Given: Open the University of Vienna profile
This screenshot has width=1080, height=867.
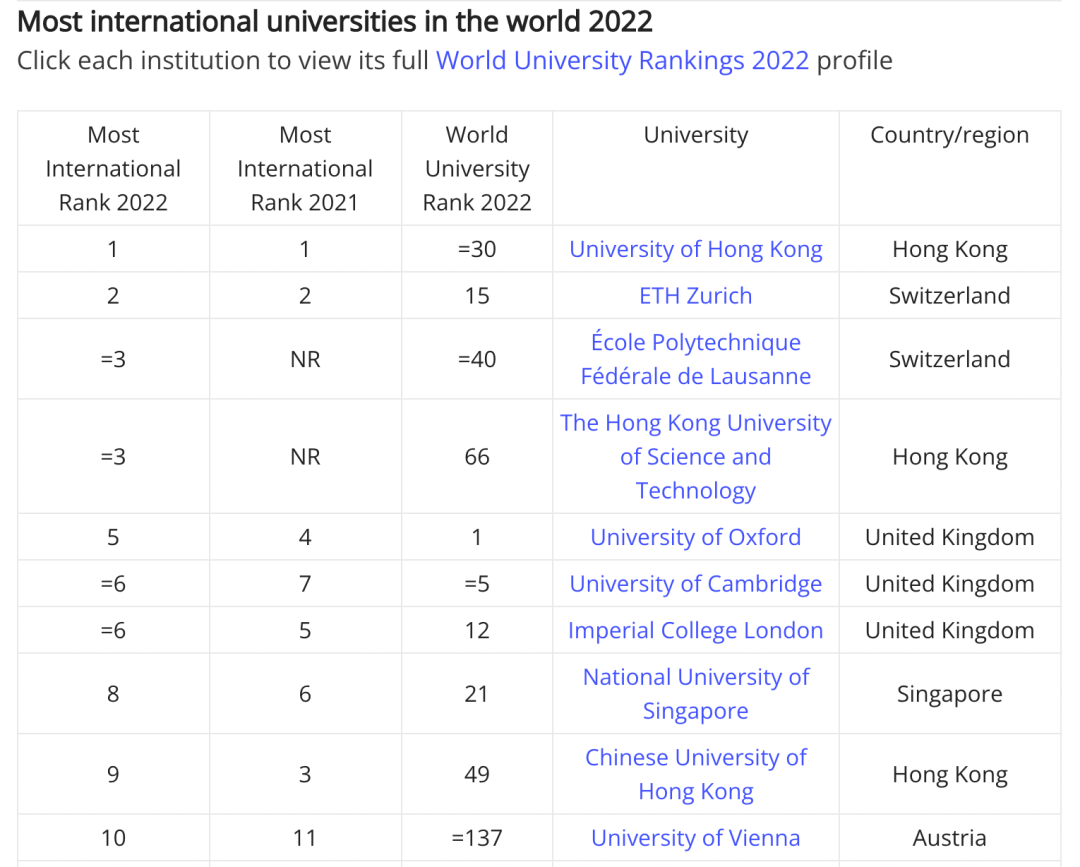Looking at the screenshot, I should [x=695, y=839].
